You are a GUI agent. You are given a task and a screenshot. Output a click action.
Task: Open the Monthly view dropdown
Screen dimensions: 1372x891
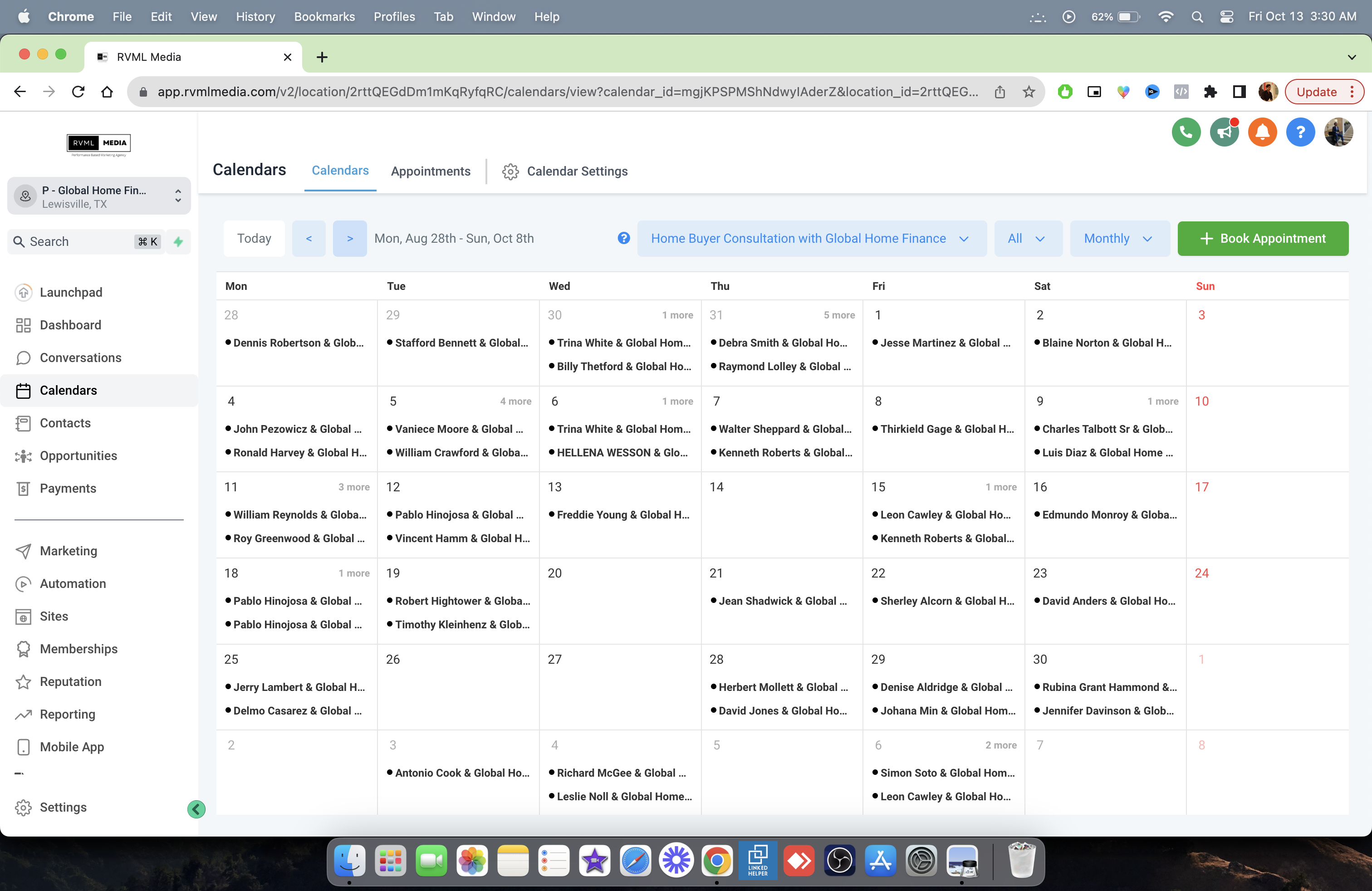pyautogui.click(x=1119, y=238)
